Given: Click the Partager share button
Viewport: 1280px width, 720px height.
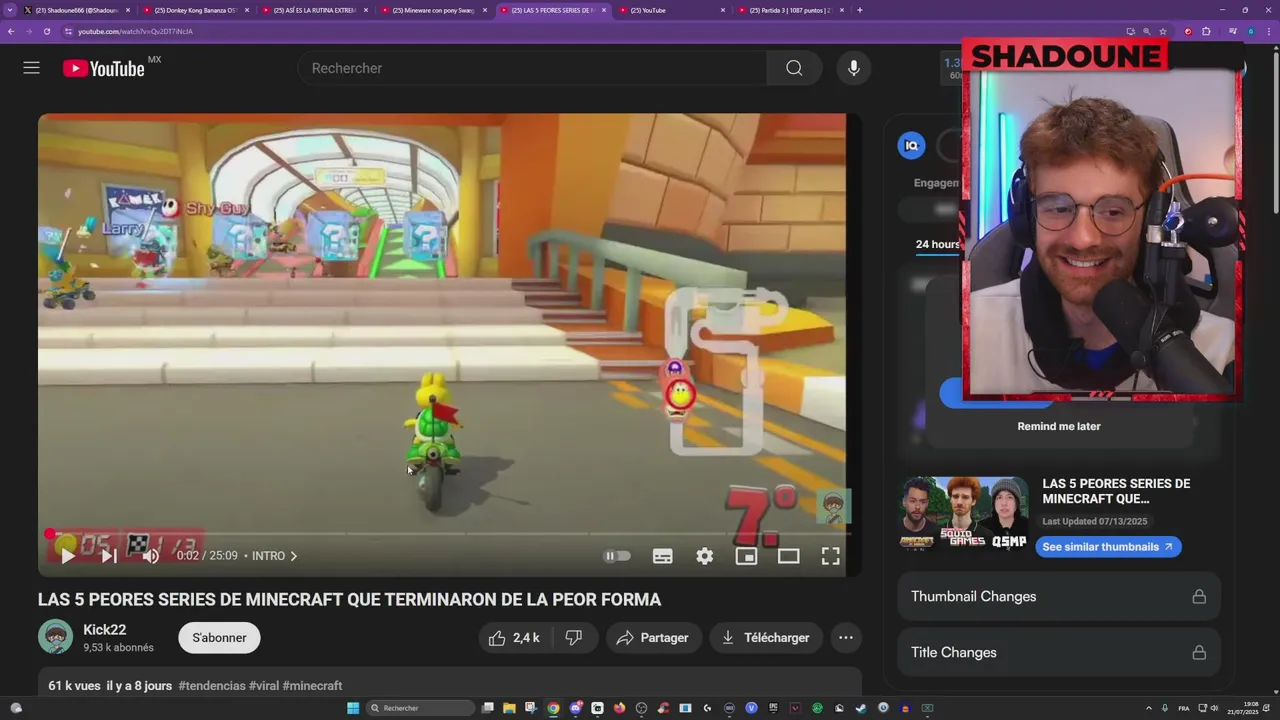Looking at the screenshot, I should click(x=653, y=638).
